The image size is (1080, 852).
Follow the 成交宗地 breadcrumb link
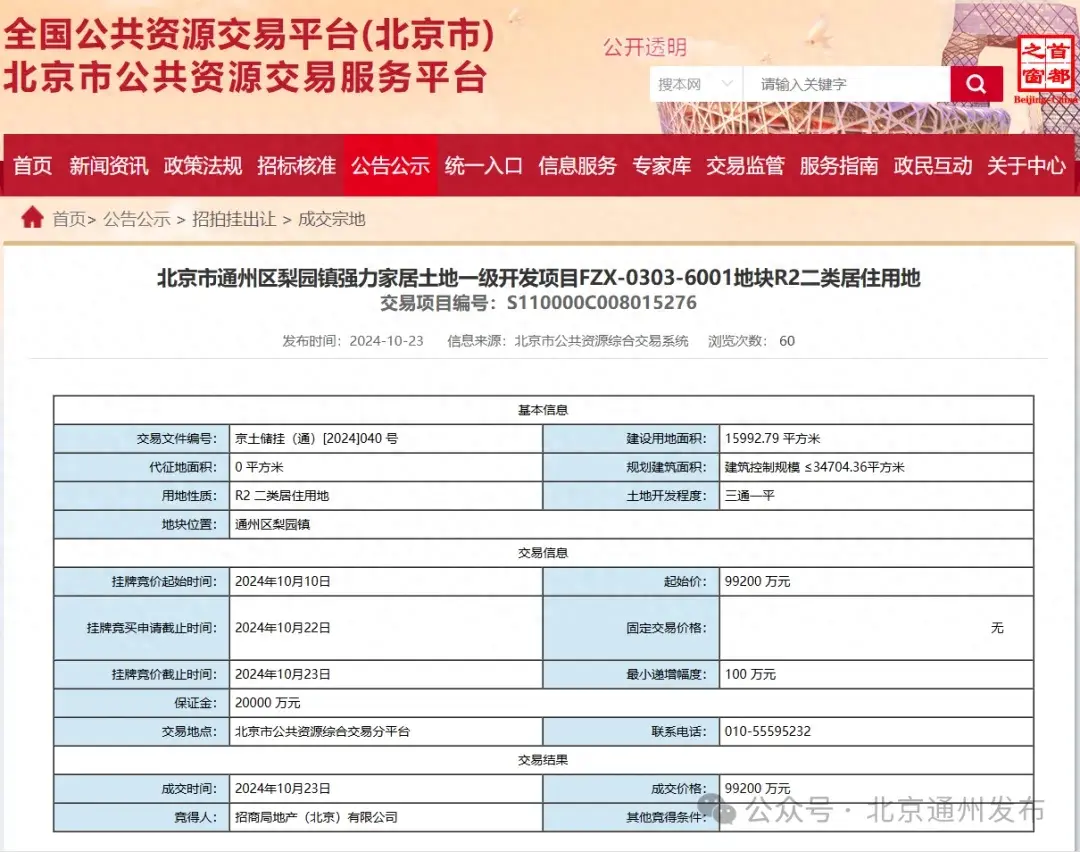(331, 219)
